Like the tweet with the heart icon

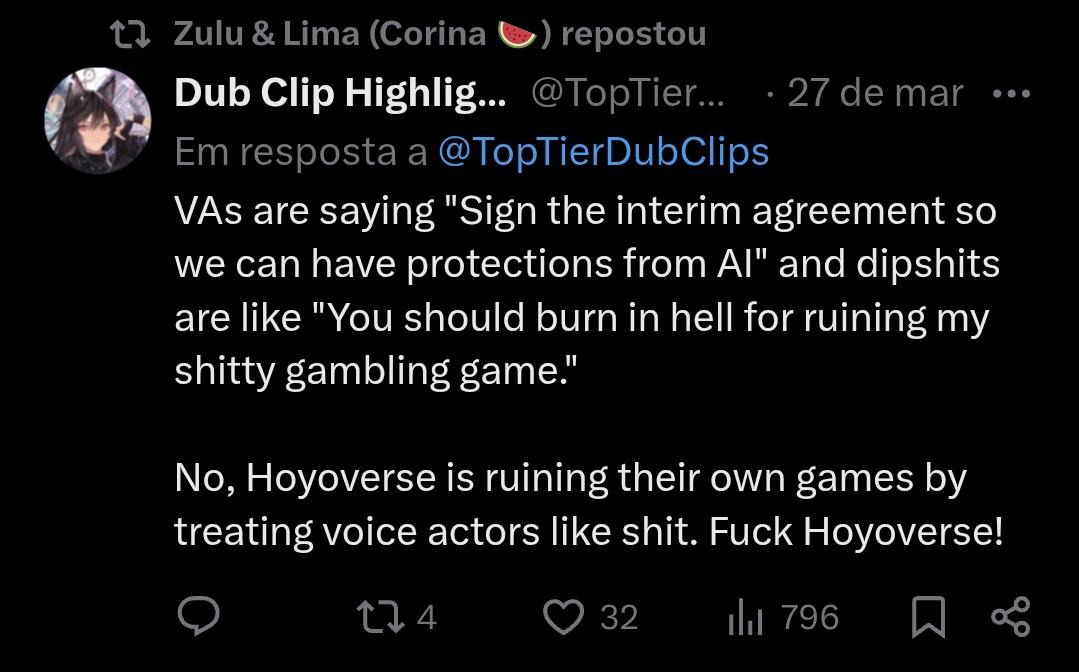coord(563,616)
